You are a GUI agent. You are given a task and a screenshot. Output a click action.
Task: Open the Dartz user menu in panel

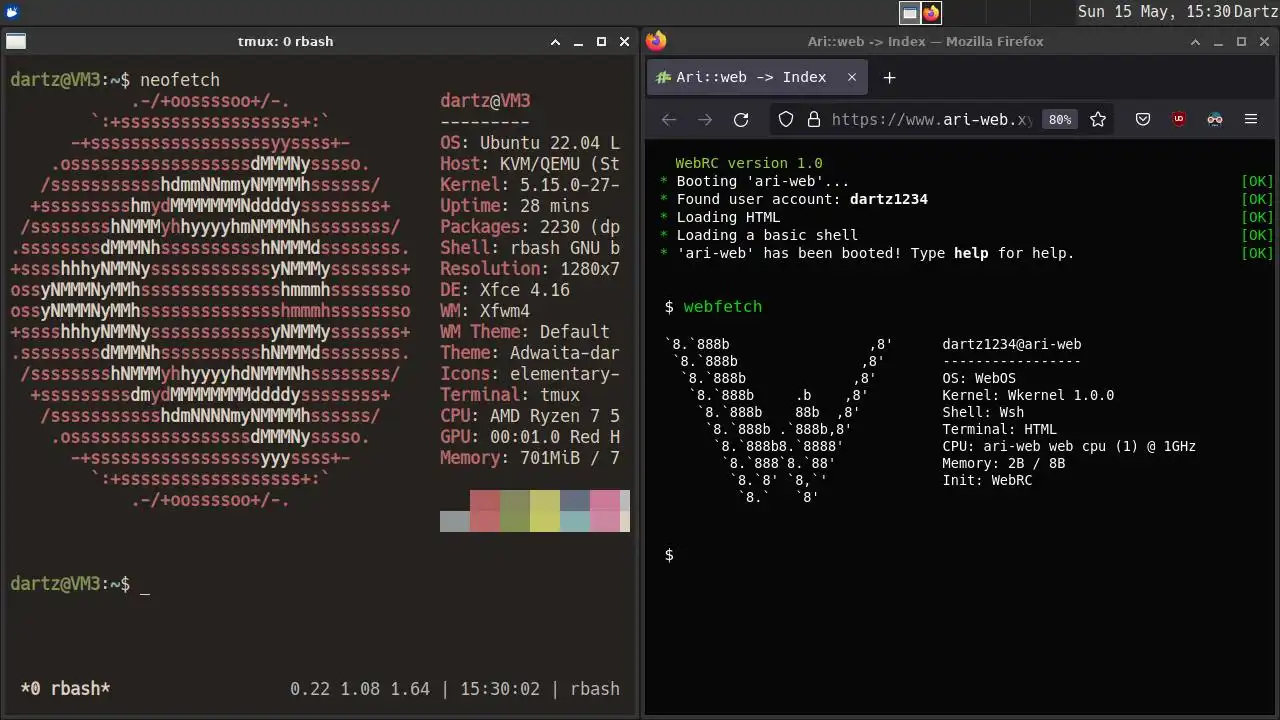coord(1255,12)
